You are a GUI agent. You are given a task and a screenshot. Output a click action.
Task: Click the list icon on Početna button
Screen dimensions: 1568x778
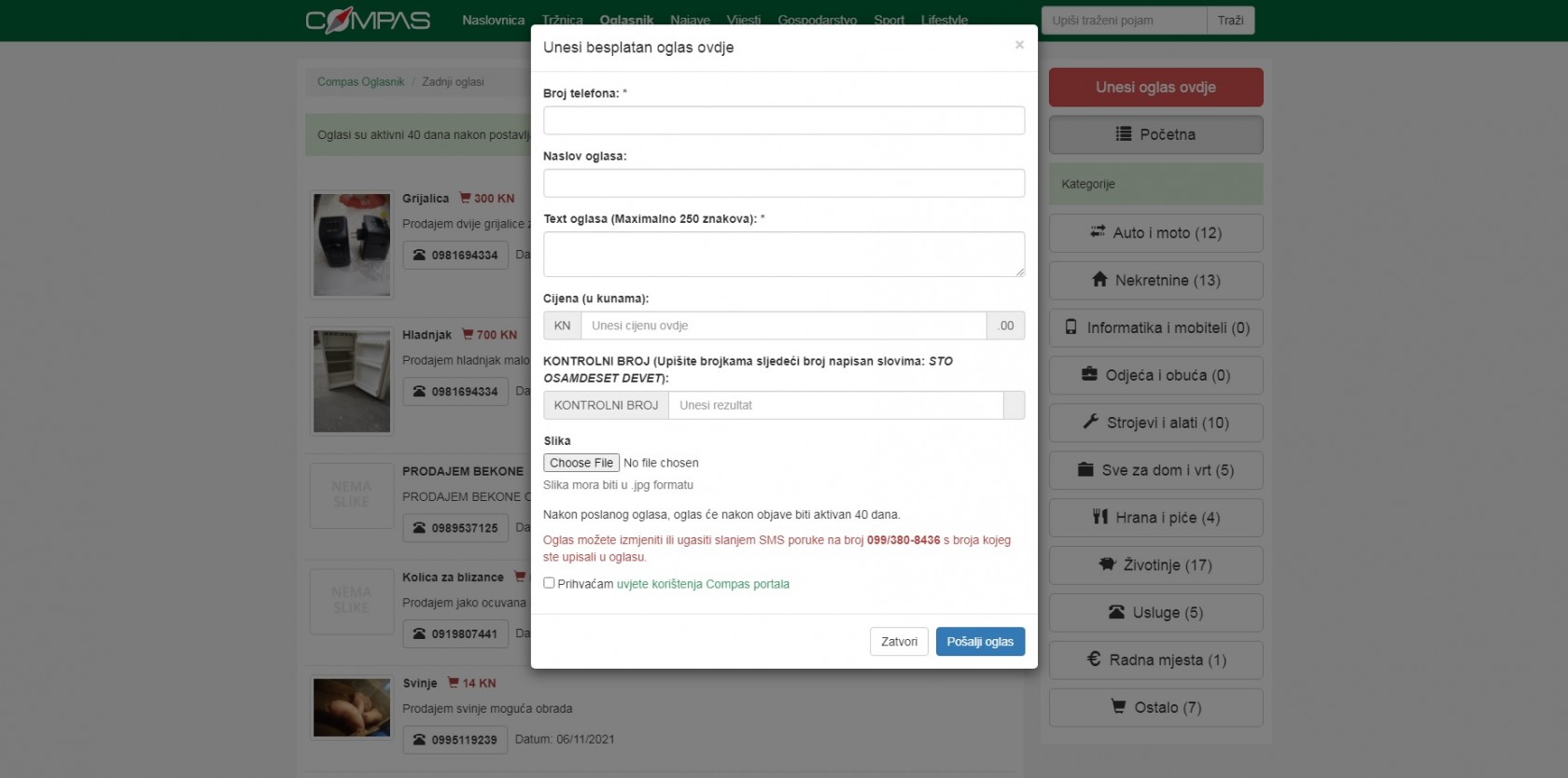1124,134
